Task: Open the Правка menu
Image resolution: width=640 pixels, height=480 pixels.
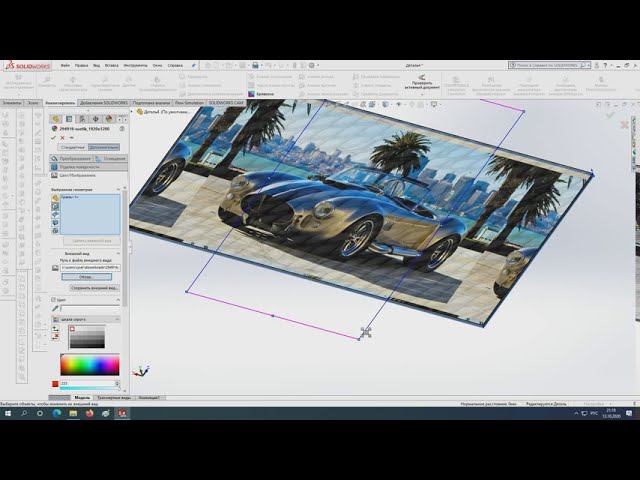Action: click(81, 65)
